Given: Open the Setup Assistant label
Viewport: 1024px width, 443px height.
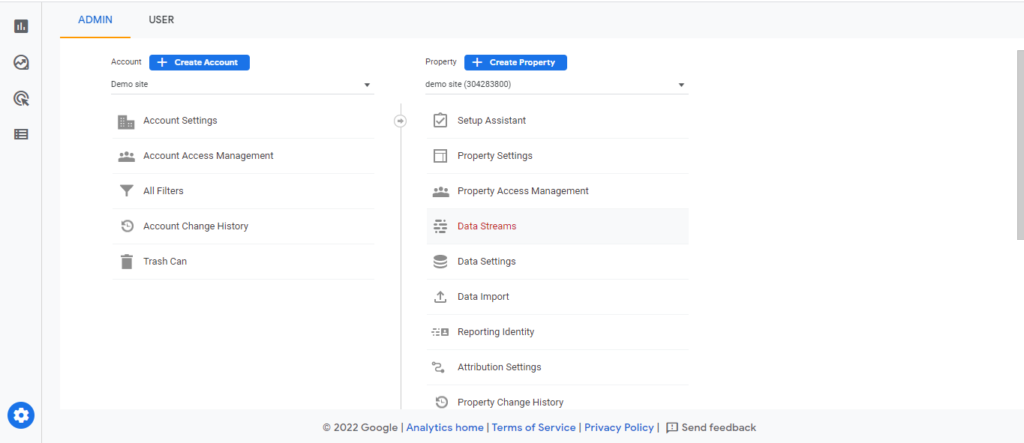Looking at the screenshot, I should coord(492,121).
